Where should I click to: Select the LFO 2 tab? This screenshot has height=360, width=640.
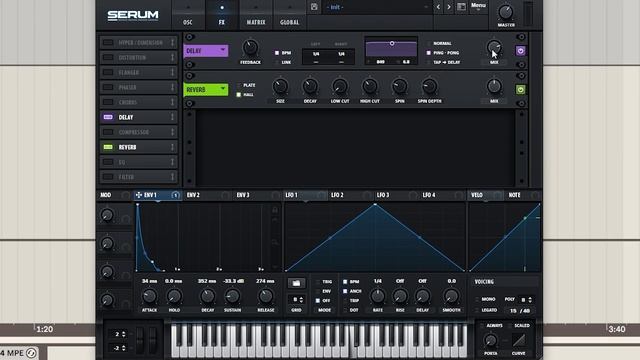coord(351,195)
